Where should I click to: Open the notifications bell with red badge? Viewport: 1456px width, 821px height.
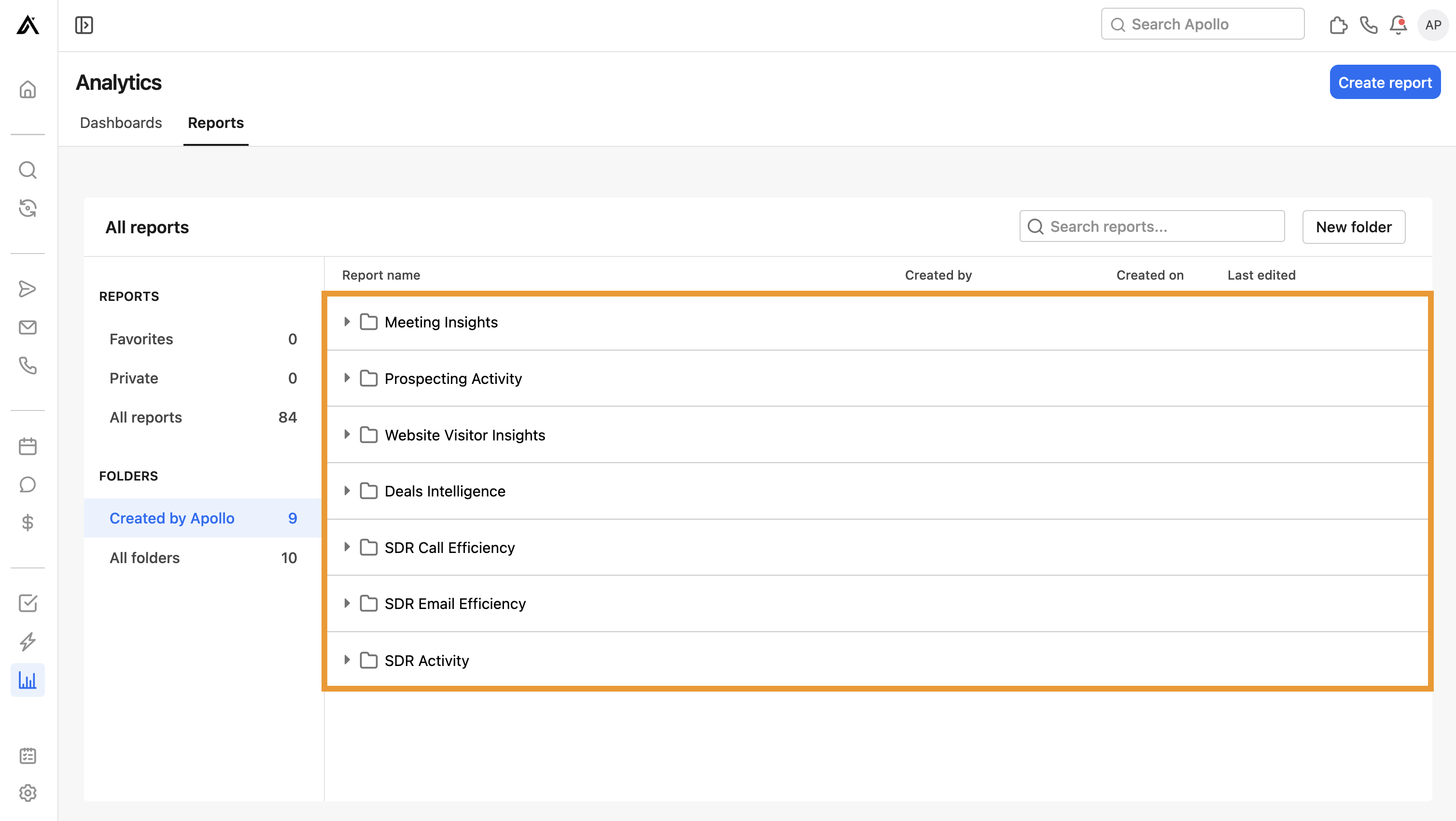(x=1399, y=25)
